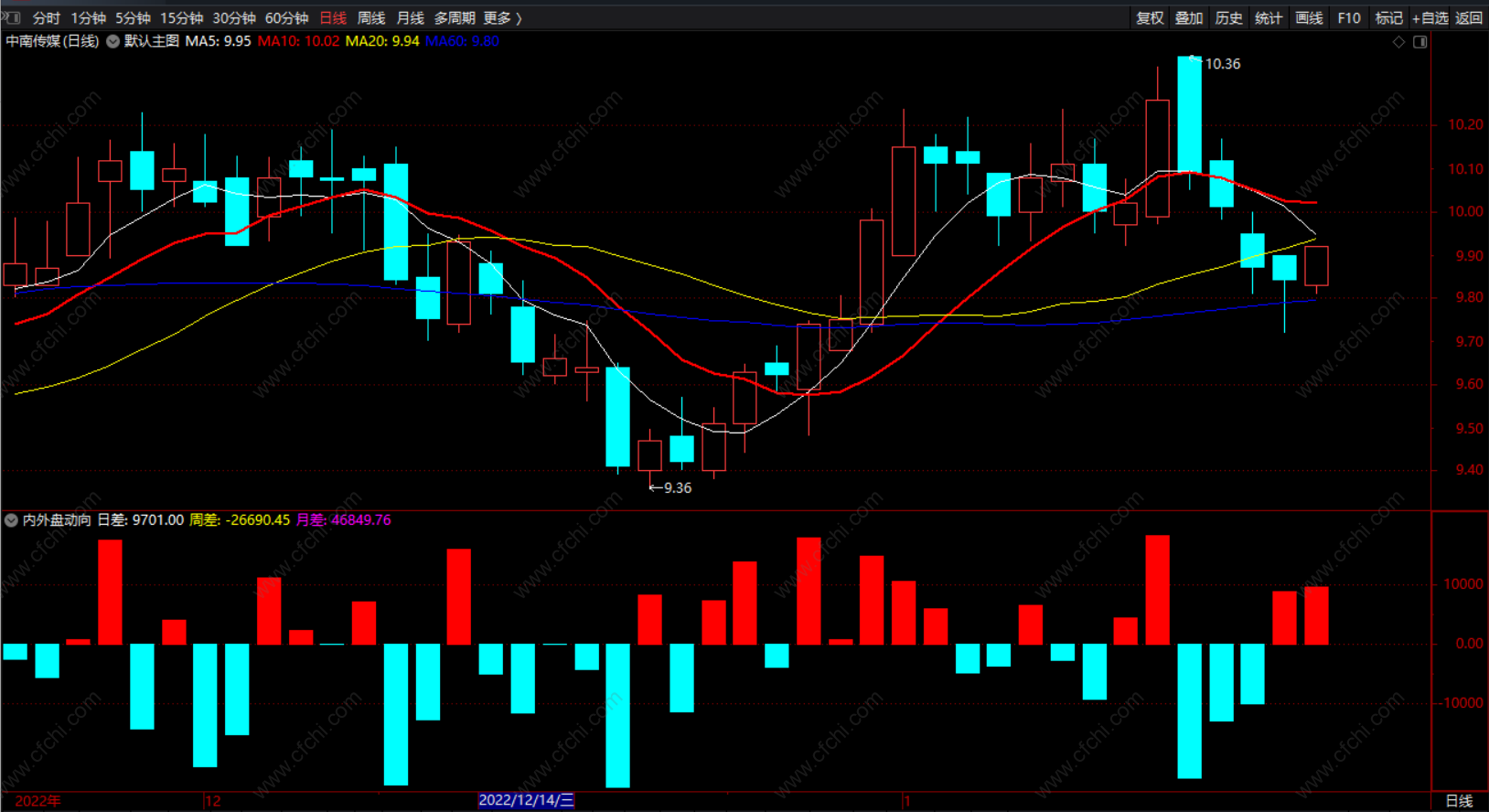This screenshot has width=1489, height=812.
Task: Click the 月差: 46849.76 value
Action: (343, 520)
